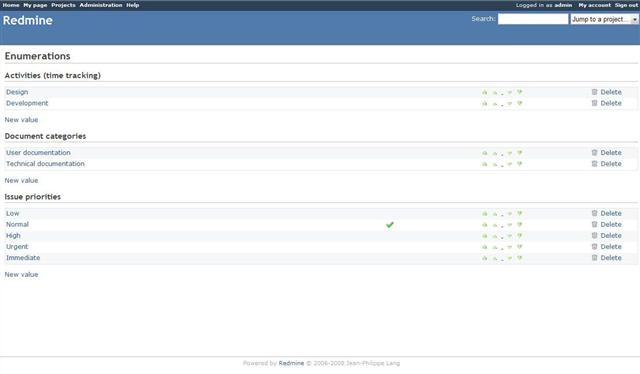Add New value under Issue priorities
The width and height of the screenshot is (640, 374).
21,274
